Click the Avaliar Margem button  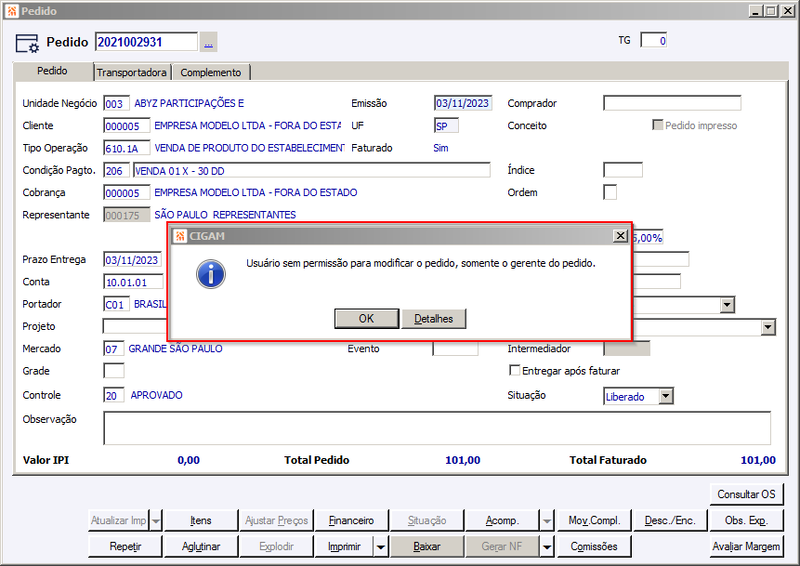[746, 547]
